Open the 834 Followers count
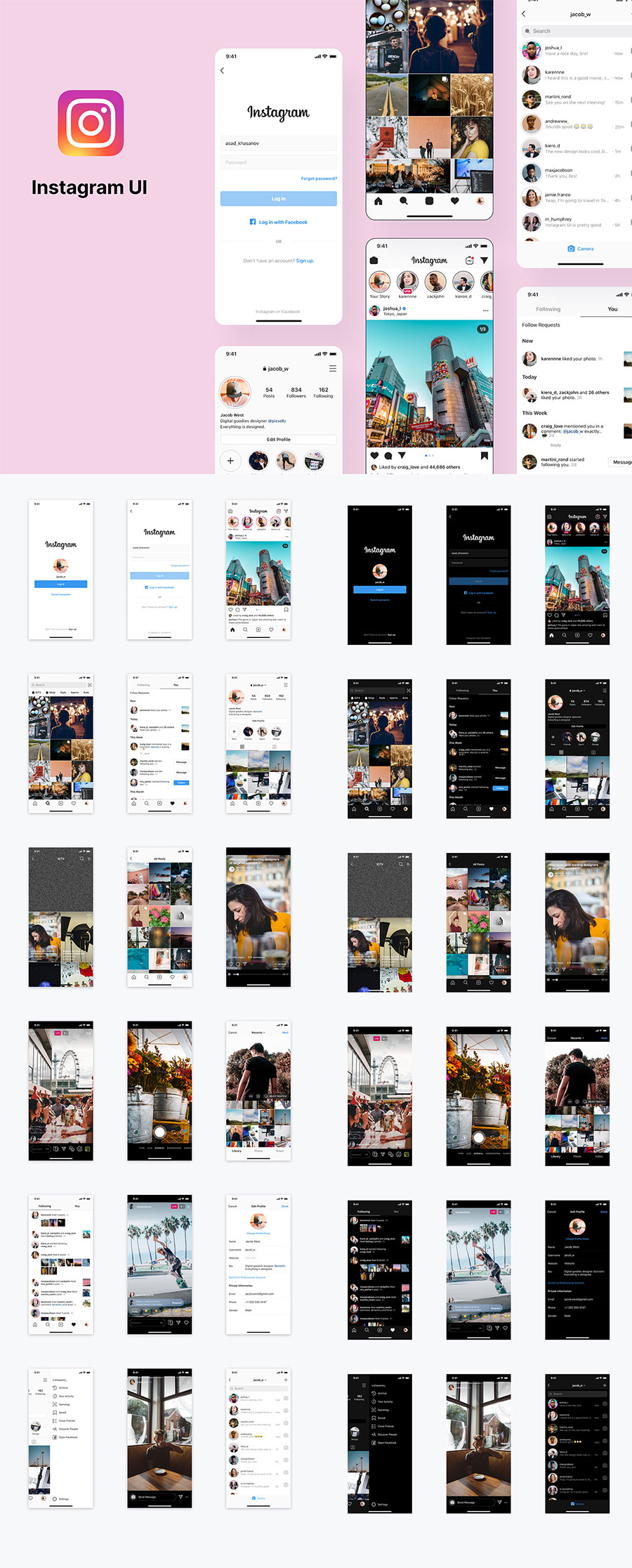This screenshot has height=1568, width=632. (x=296, y=393)
